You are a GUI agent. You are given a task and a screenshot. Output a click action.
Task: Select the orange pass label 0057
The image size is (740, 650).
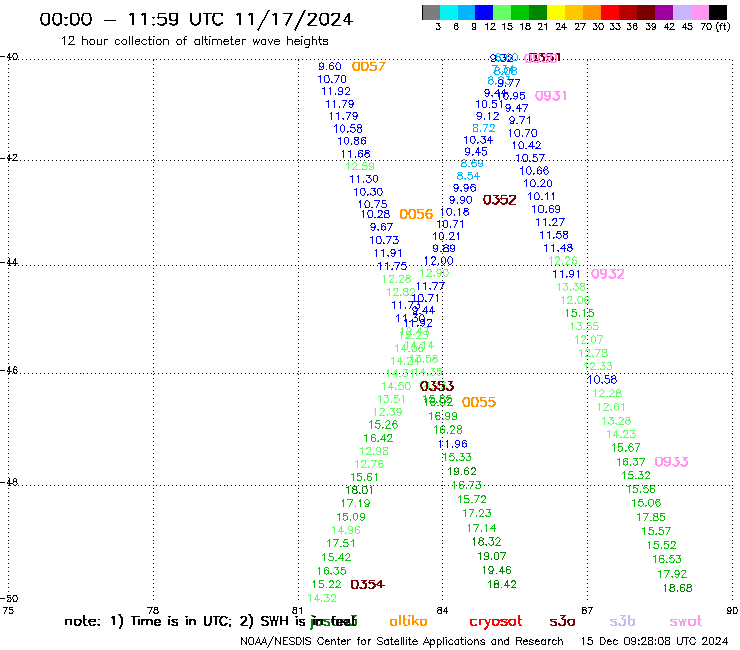coord(369,67)
